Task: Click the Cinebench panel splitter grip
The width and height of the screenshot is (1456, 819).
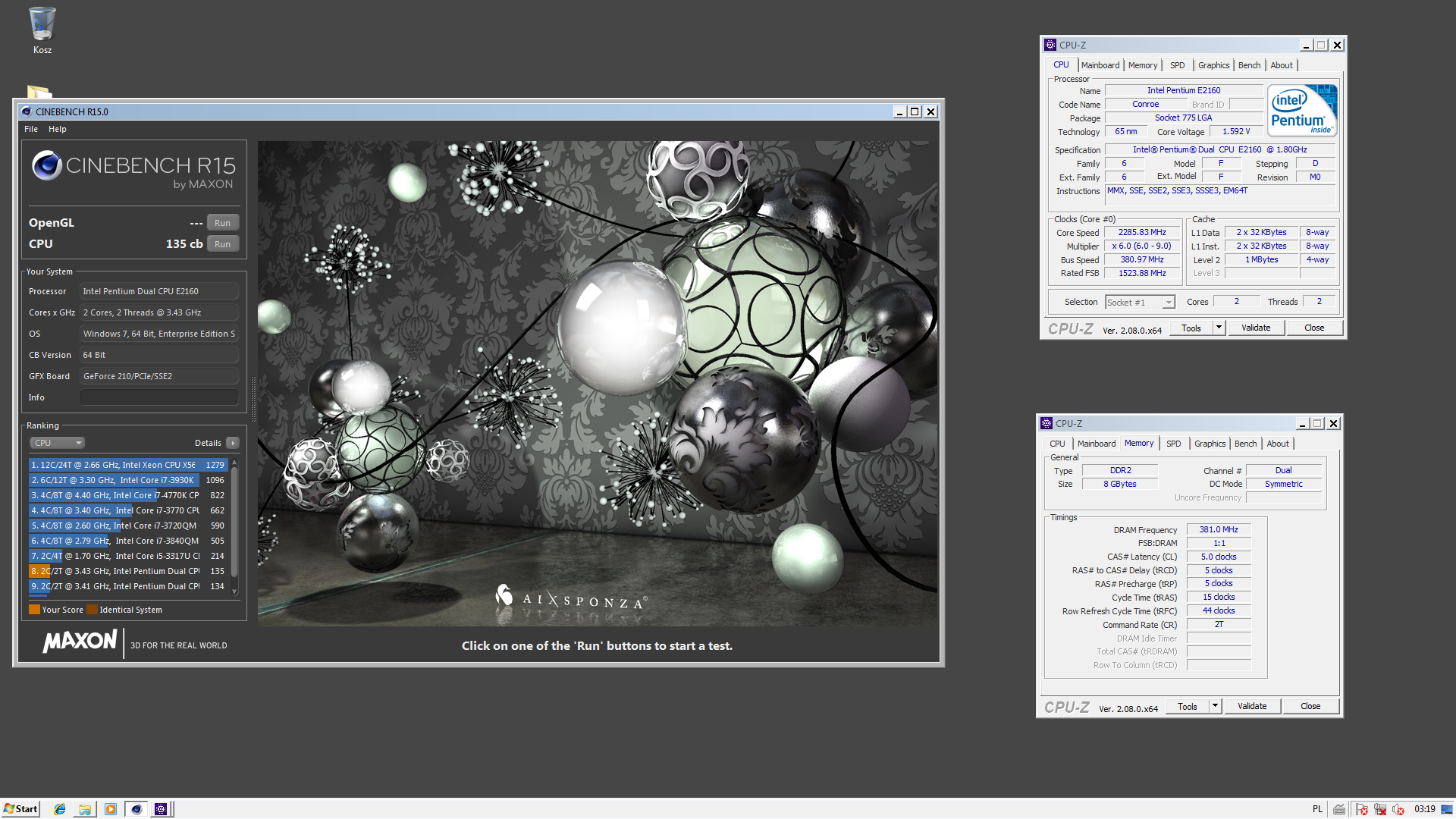Action: coord(253,398)
